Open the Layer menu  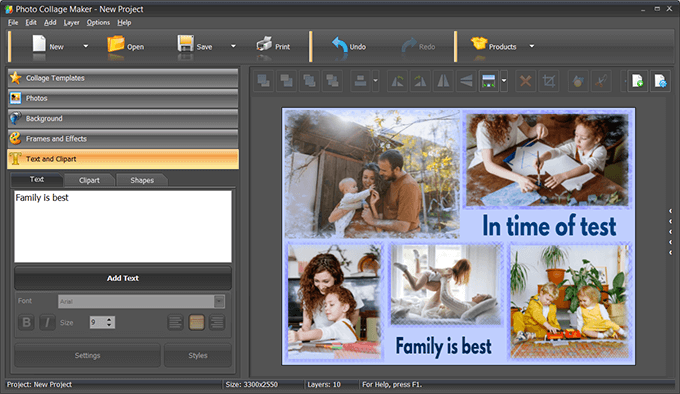click(72, 23)
